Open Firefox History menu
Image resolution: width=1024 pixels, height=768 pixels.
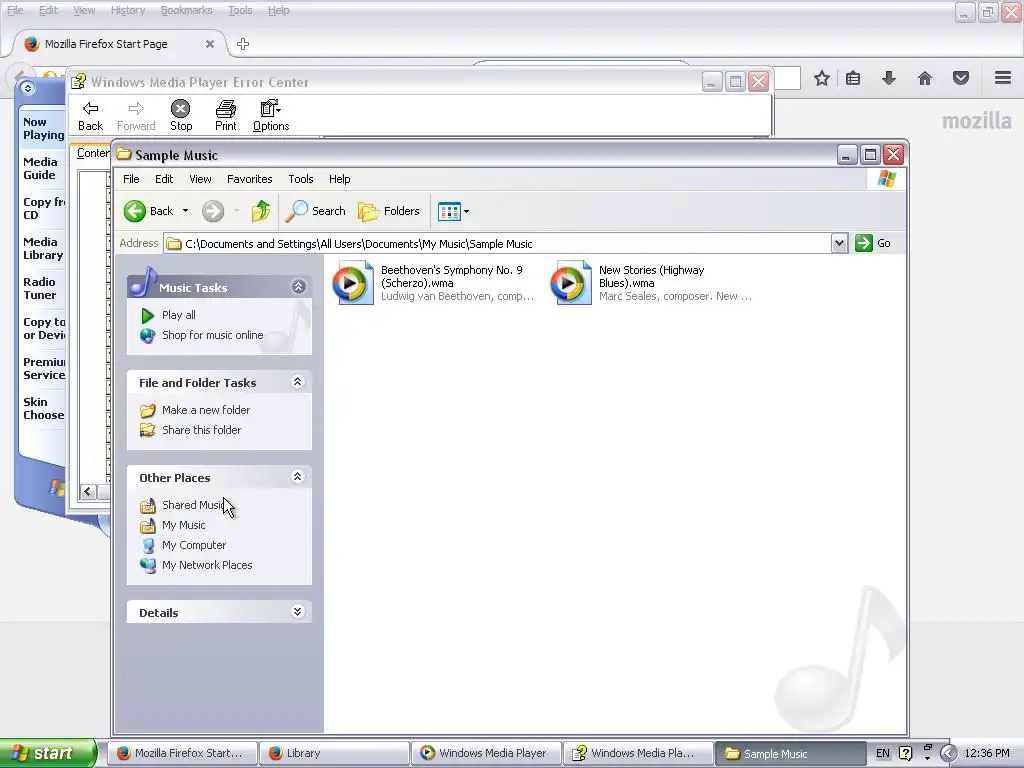tap(128, 10)
